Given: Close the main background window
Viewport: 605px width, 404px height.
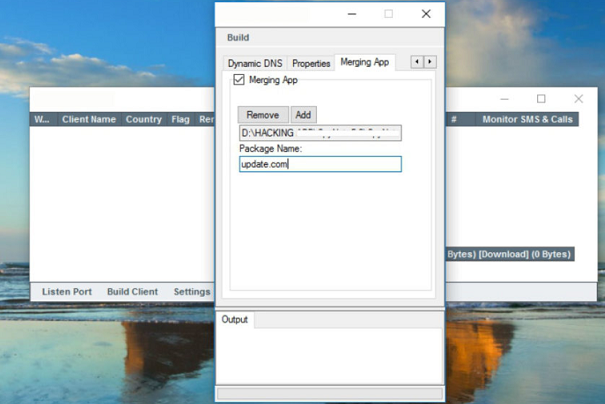Looking at the screenshot, I should [578, 99].
